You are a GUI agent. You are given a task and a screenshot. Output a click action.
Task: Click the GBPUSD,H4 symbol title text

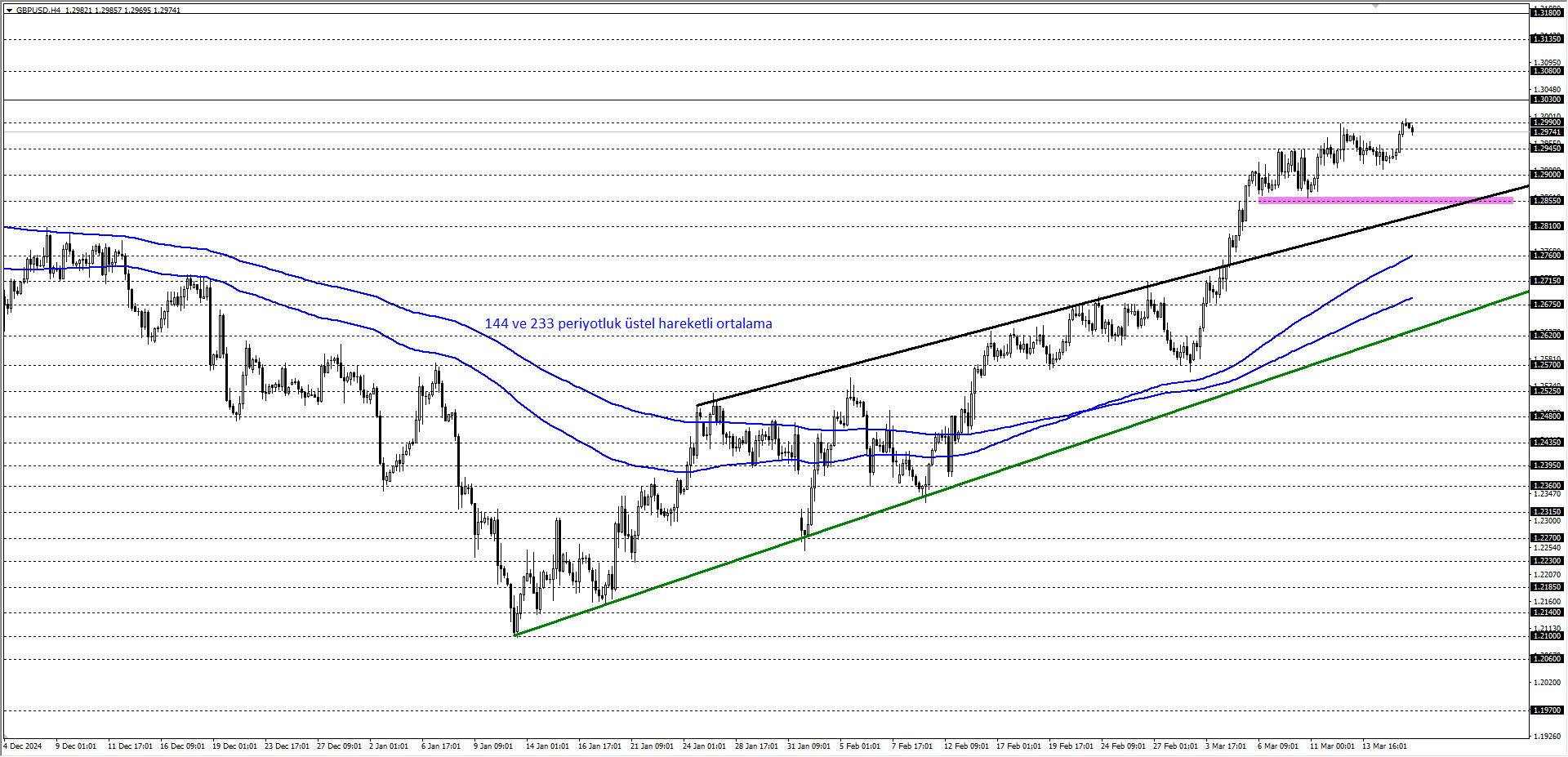point(38,11)
